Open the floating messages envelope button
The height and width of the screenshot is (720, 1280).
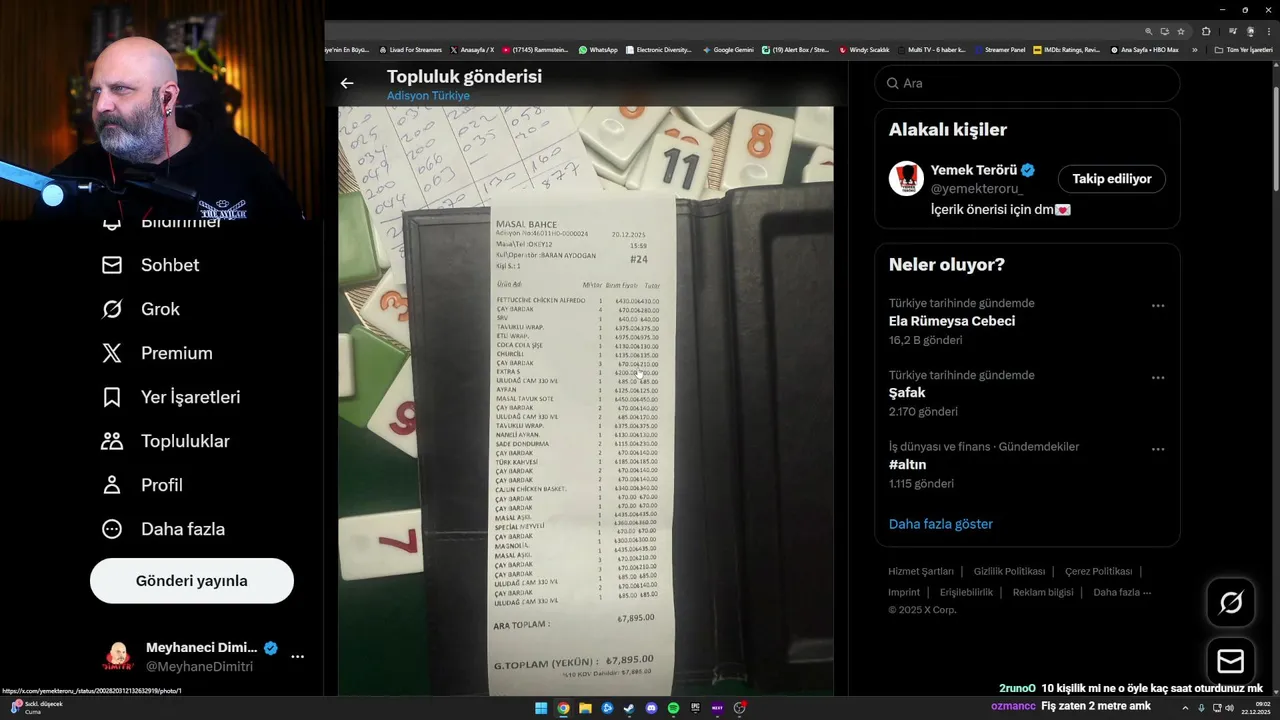[x=1231, y=661]
